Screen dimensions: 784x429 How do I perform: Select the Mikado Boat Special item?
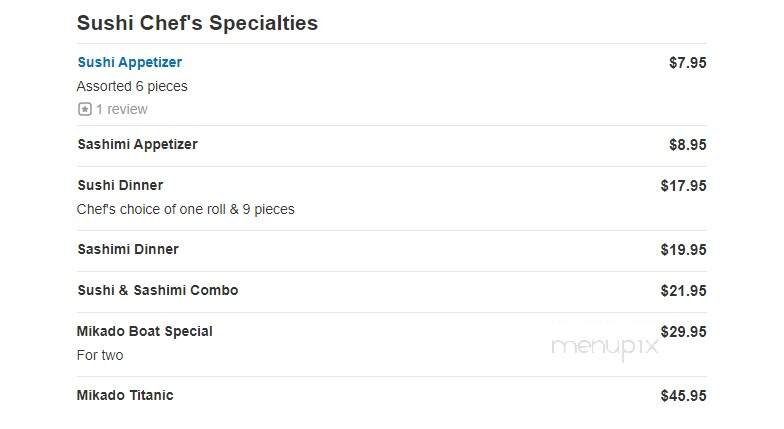point(144,331)
